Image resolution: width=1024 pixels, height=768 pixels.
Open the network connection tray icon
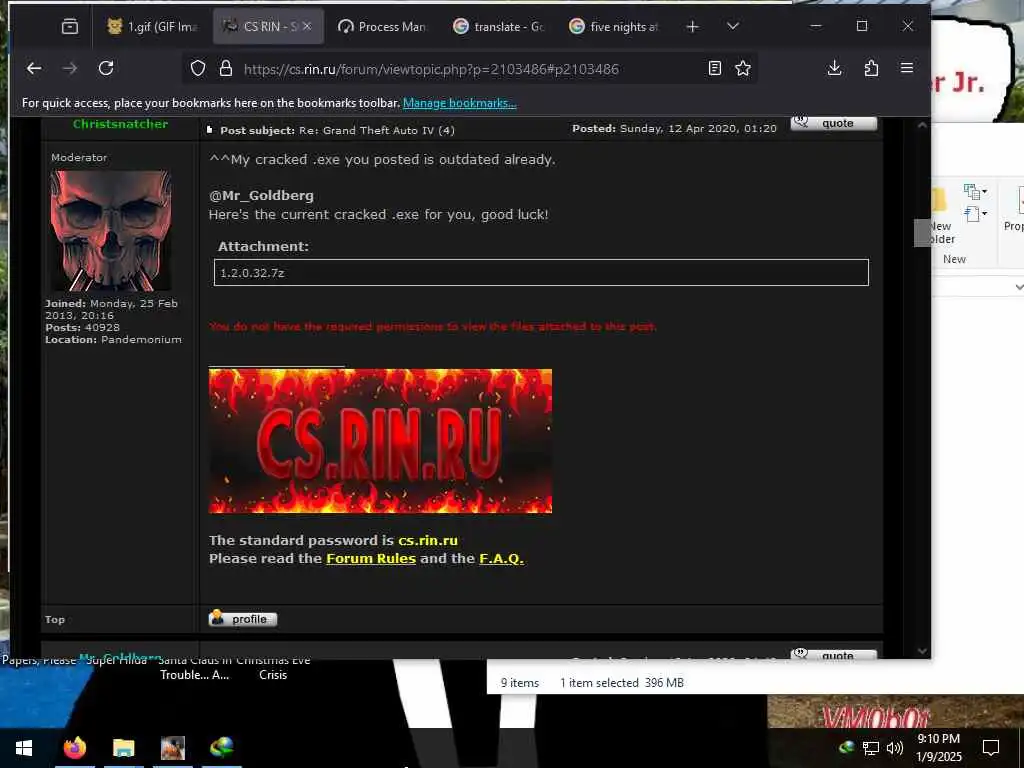point(871,748)
